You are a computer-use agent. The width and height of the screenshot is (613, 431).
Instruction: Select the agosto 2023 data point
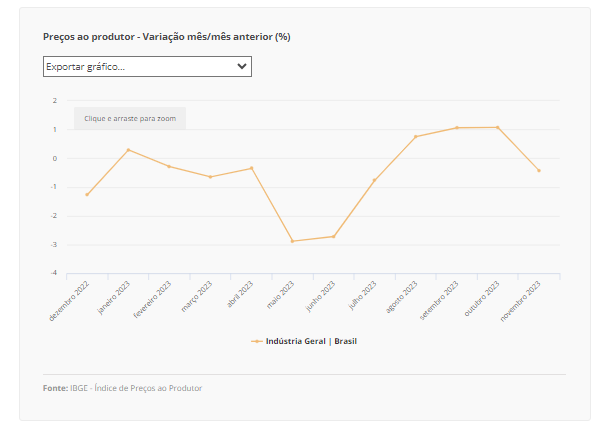415,136
